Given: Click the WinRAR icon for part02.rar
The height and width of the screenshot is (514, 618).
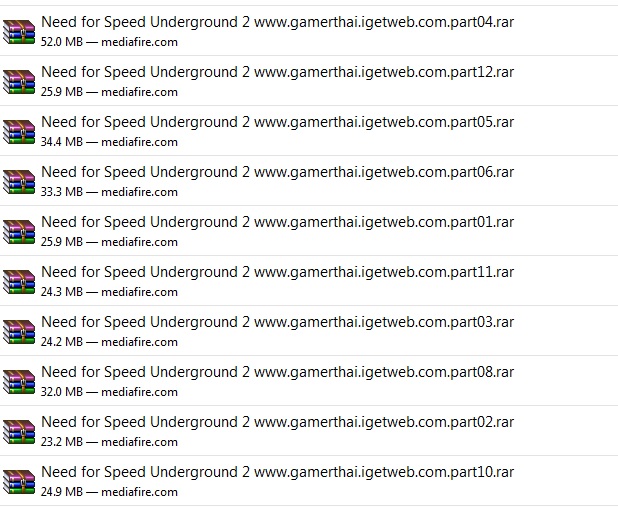Looking at the screenshot, I should pyautogui.click(x=19, y=432).
